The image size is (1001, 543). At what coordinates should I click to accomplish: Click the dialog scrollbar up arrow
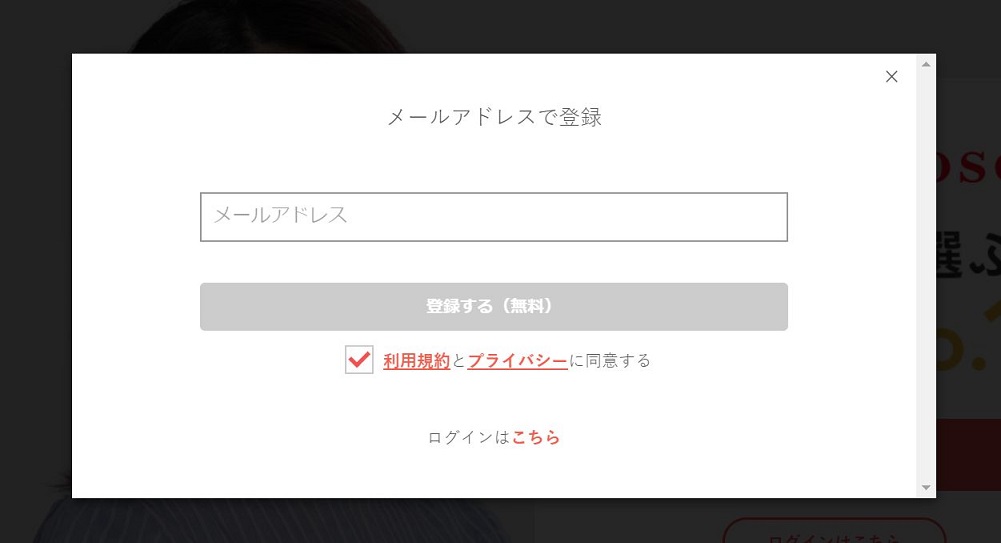coord(926,64)
